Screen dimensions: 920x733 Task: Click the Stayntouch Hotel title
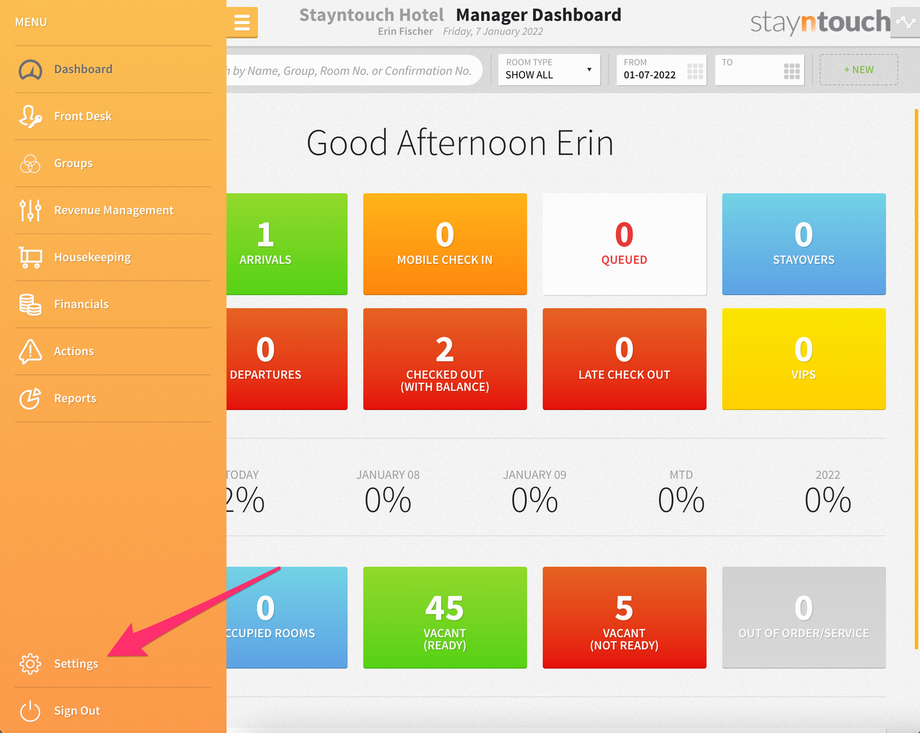(x=371, y=15)
